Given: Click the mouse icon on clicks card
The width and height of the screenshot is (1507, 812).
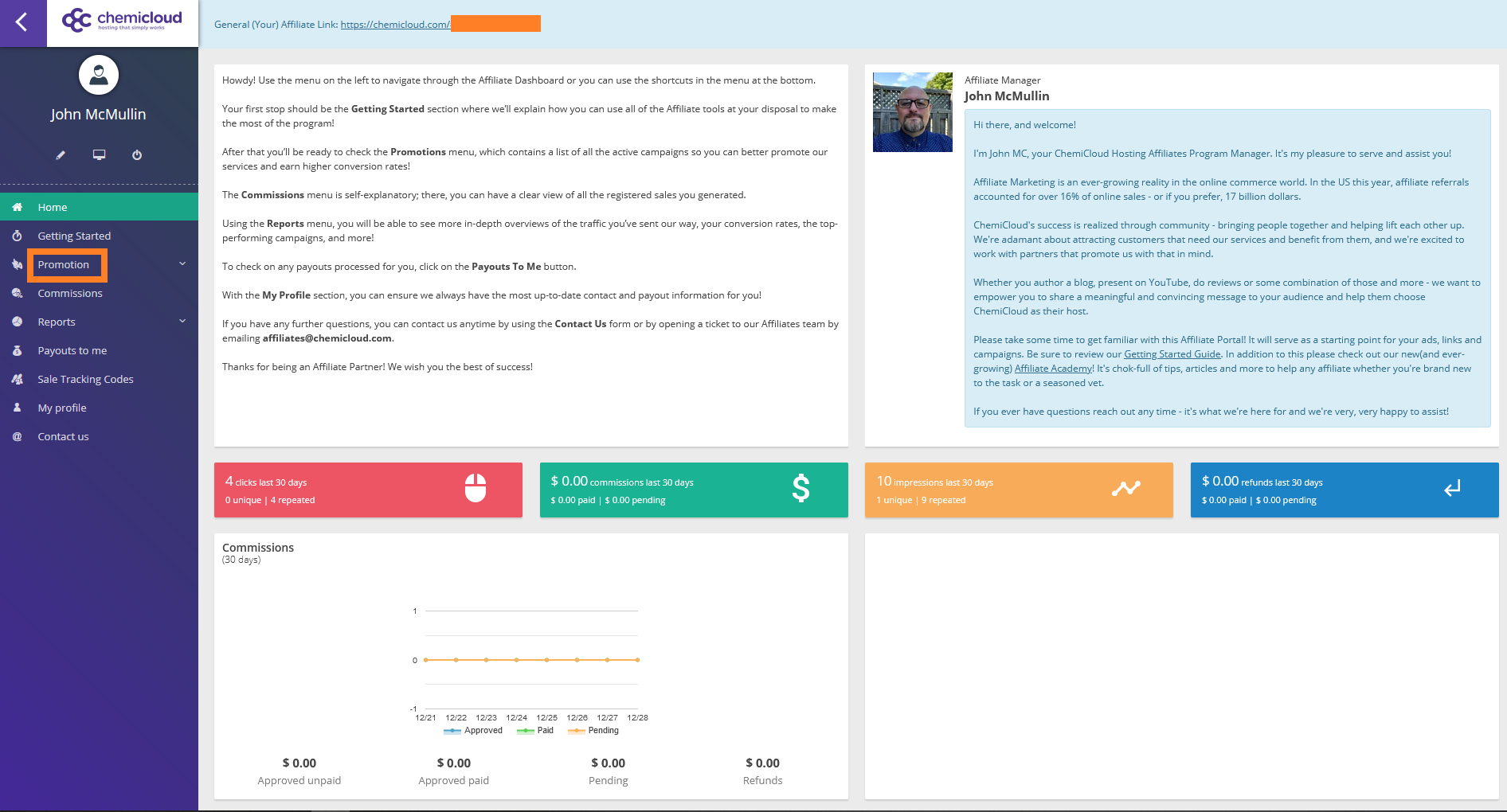Looking at the screenshot, I should click(x=476, y=489).
